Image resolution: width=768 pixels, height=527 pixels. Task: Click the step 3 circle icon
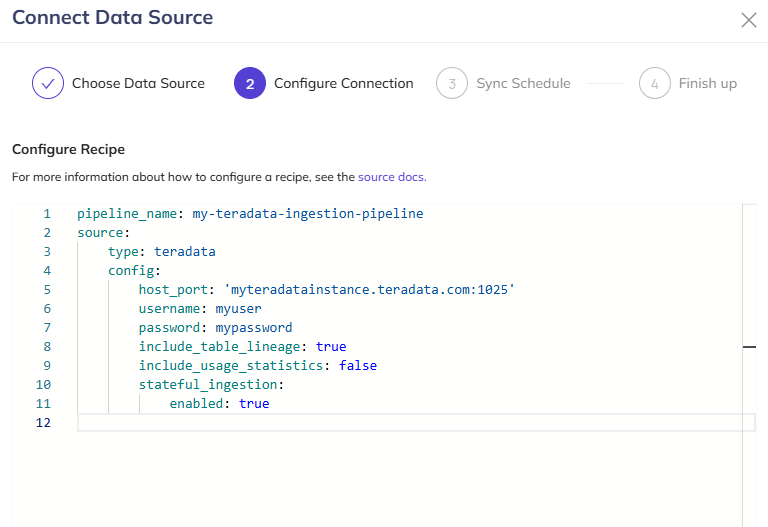(x=452, y=83)
